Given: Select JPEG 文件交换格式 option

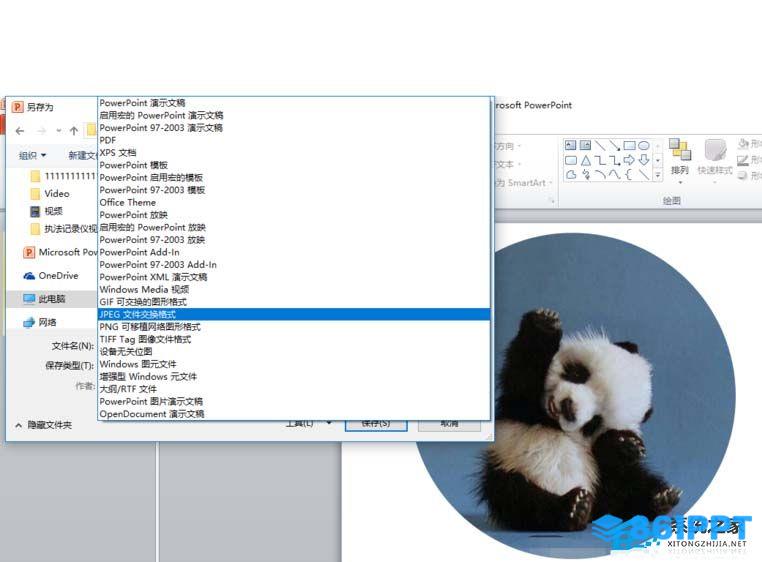Looking at the screenshot, I should tap(294, 315).
